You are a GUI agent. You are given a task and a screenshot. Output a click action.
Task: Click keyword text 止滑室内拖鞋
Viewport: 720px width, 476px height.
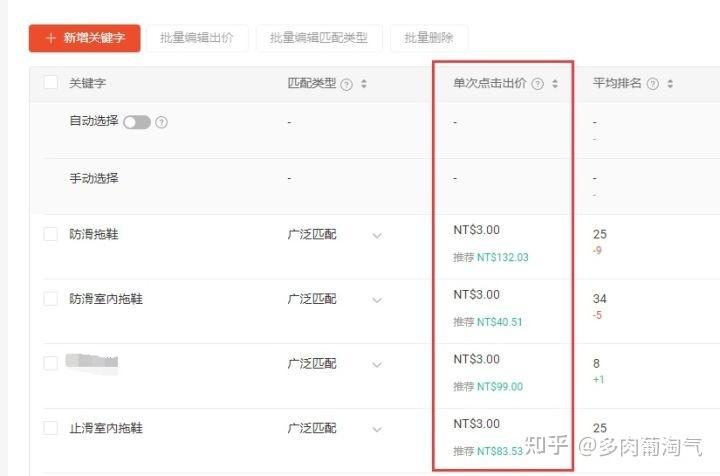106,428
